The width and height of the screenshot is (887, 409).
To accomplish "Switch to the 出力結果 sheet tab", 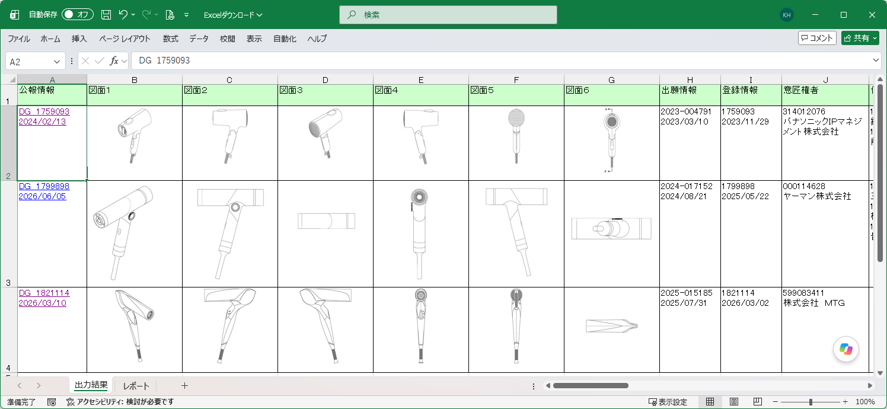I will 91,385.
